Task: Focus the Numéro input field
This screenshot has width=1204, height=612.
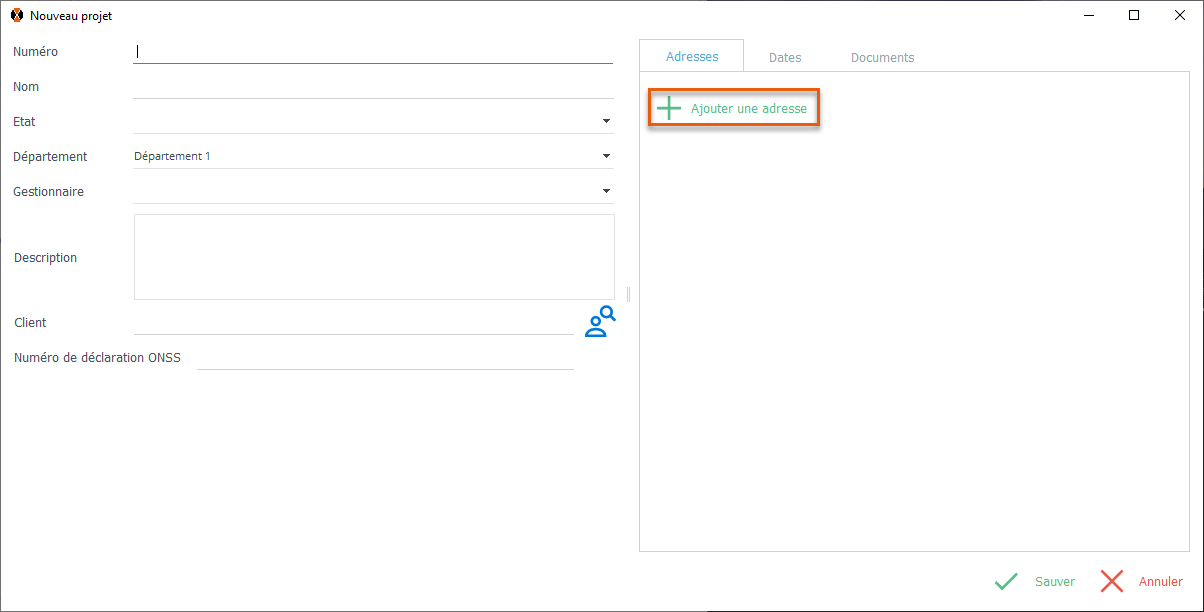Action: (372, 52)
